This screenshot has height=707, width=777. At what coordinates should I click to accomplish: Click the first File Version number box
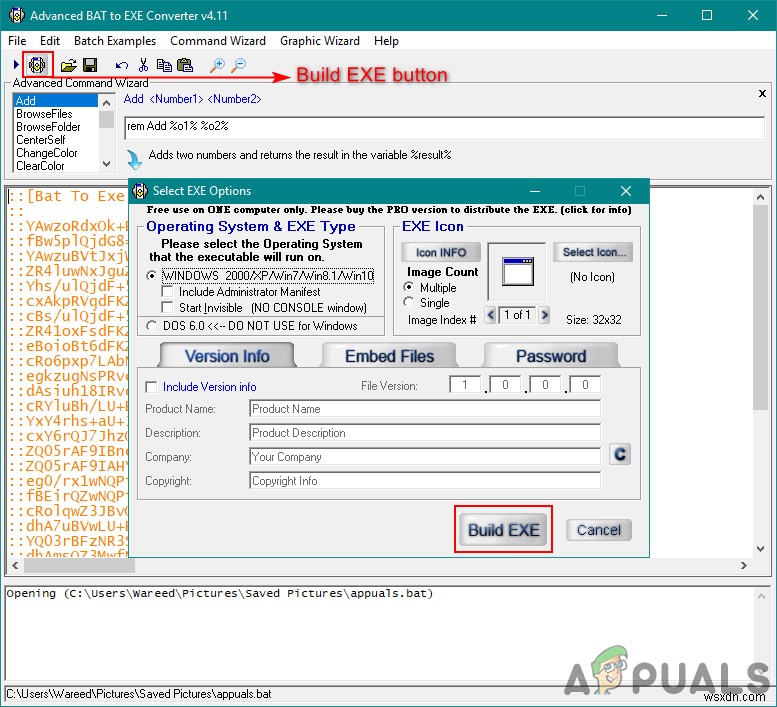(x=465, y=384)
